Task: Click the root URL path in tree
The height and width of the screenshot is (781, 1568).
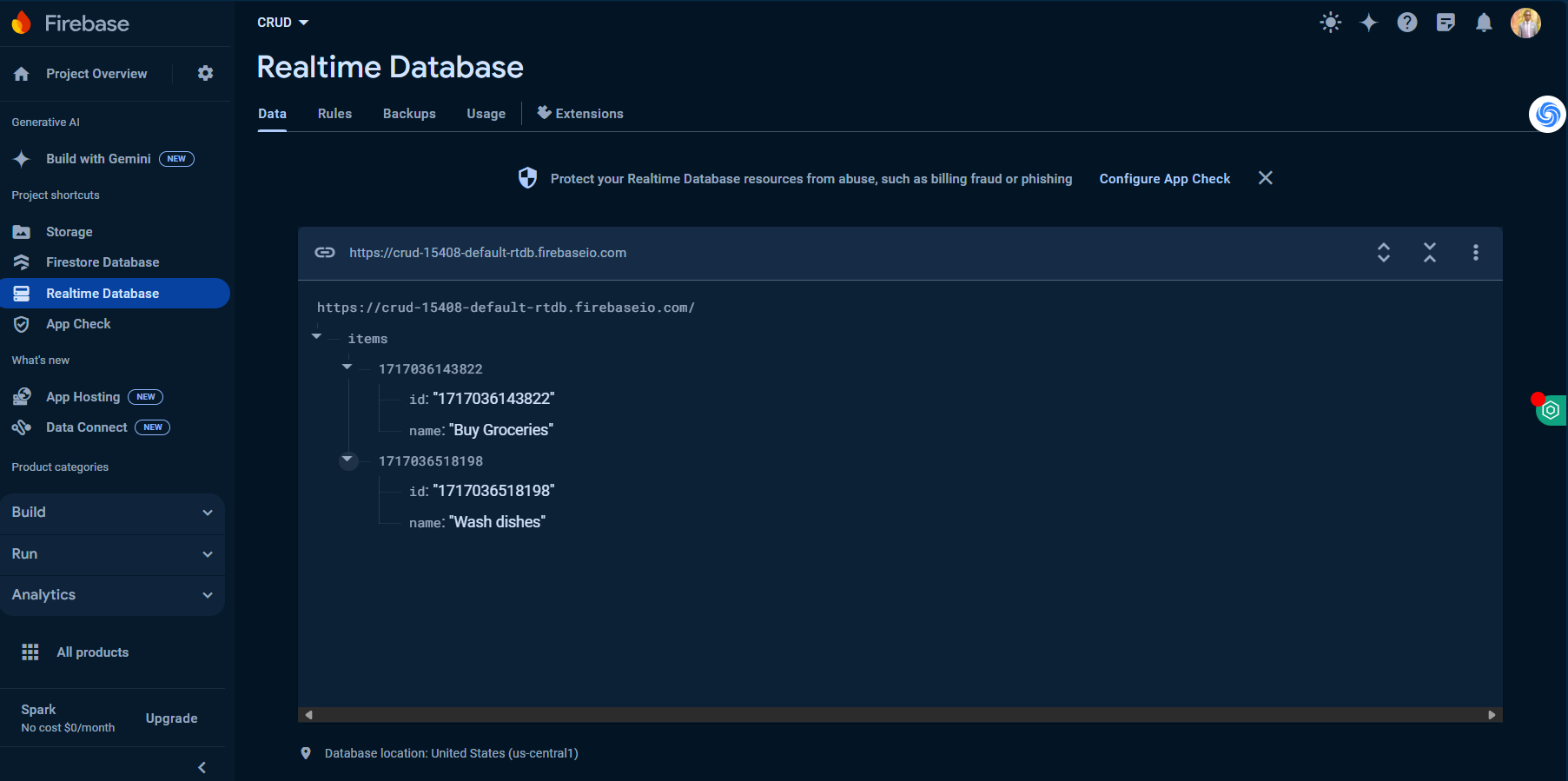Action: tap(506, 308)
